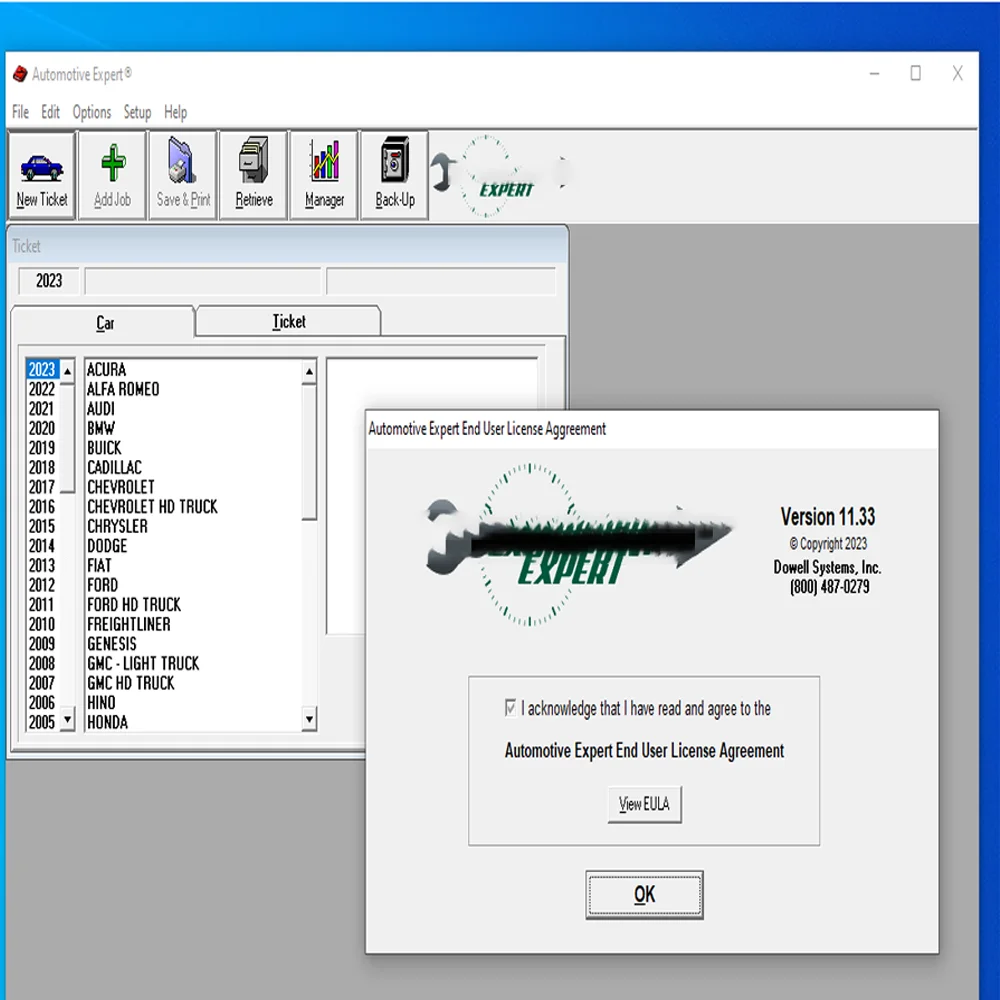Click the Save & Print toolbar icon
Viewport: 1000px width, 1000px height.
[x=183, y=175]
